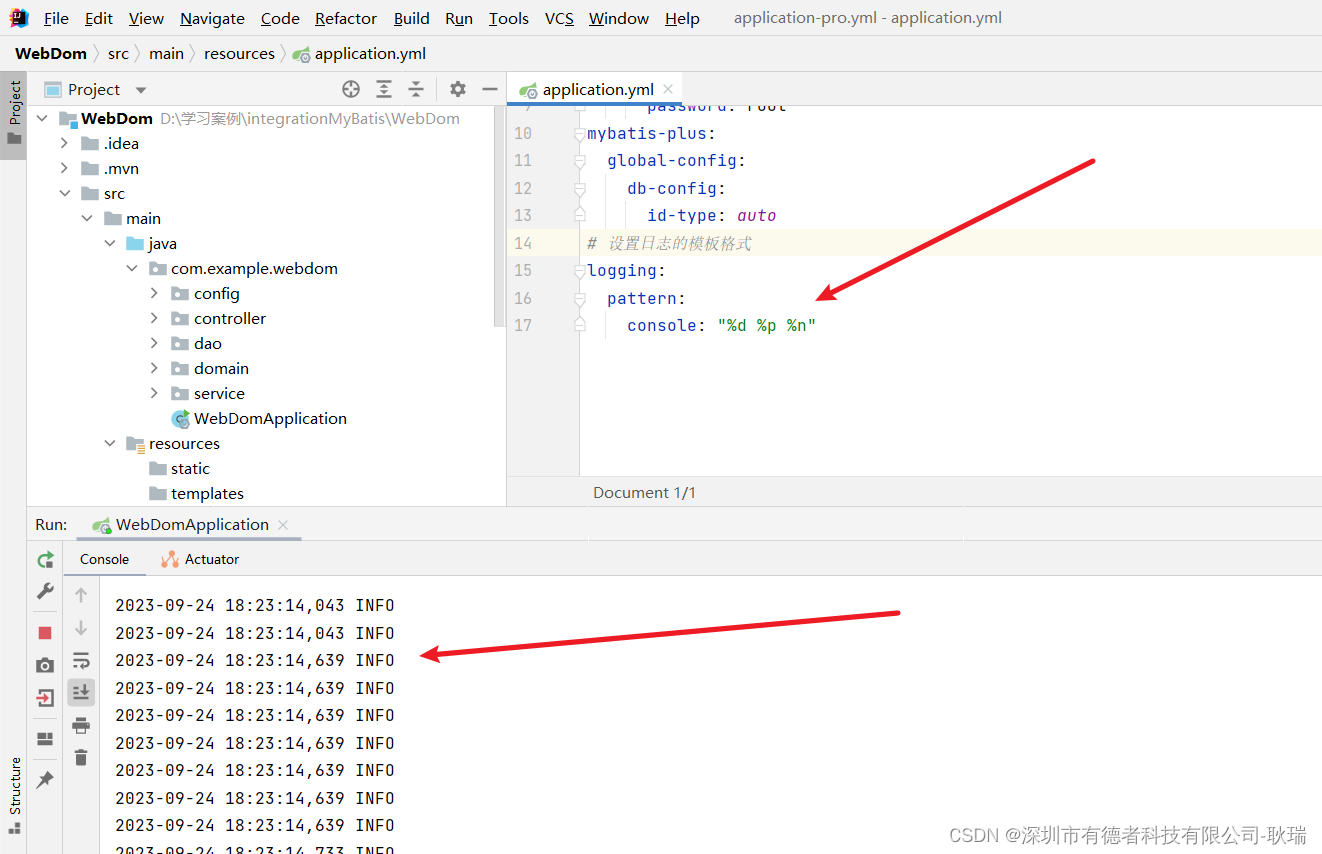Image resolution: width=1322 pixels, height=854 pixels.
Task: Open the Navigate menu
Action: 212,18
